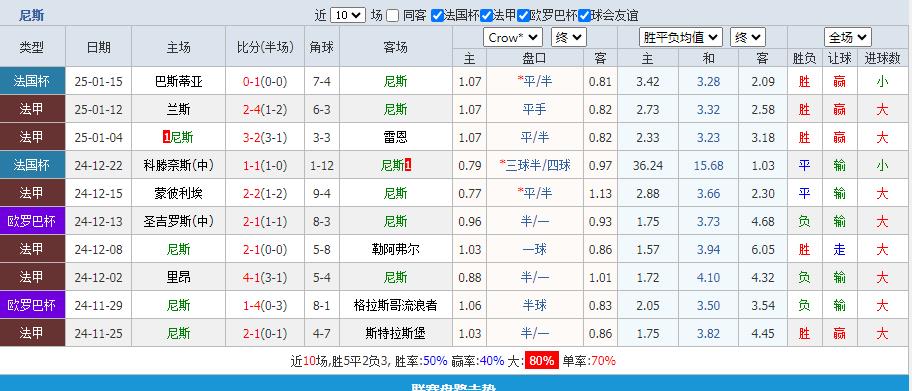Image resolution: width=912 pixels, height=391 pixels.
Task: Click the 15.68 draw odds value
Action: tap(708, 166)
